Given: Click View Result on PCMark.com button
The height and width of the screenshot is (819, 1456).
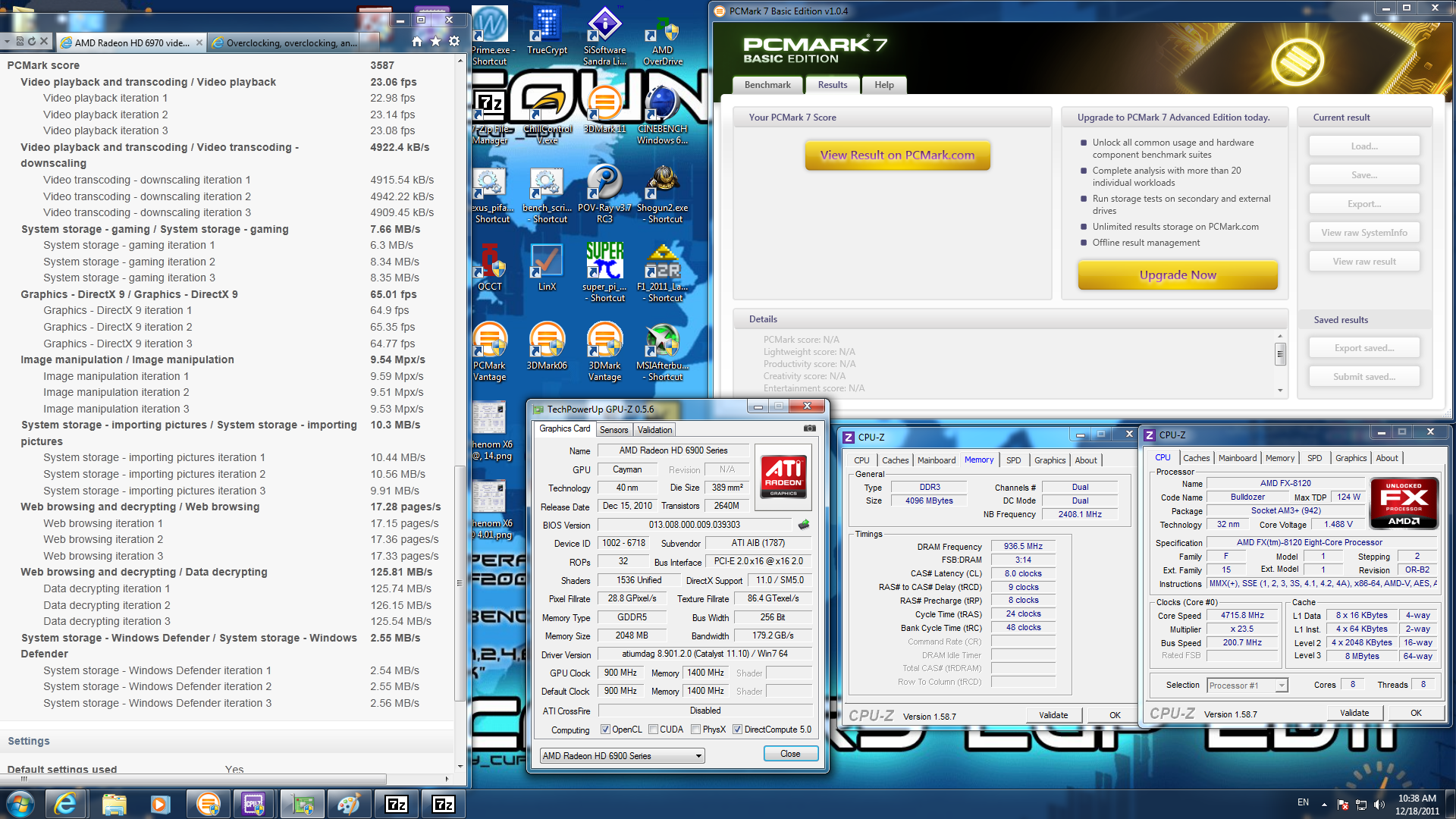Looking at the screenshot, I should 897,155.
